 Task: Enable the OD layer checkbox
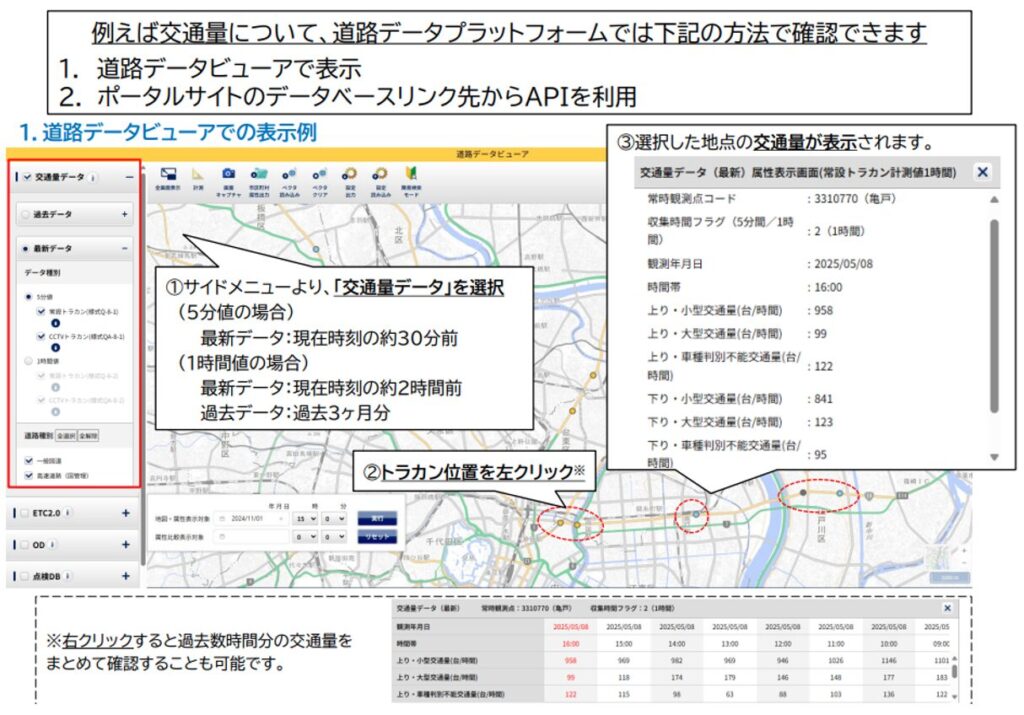pos(25,545)
